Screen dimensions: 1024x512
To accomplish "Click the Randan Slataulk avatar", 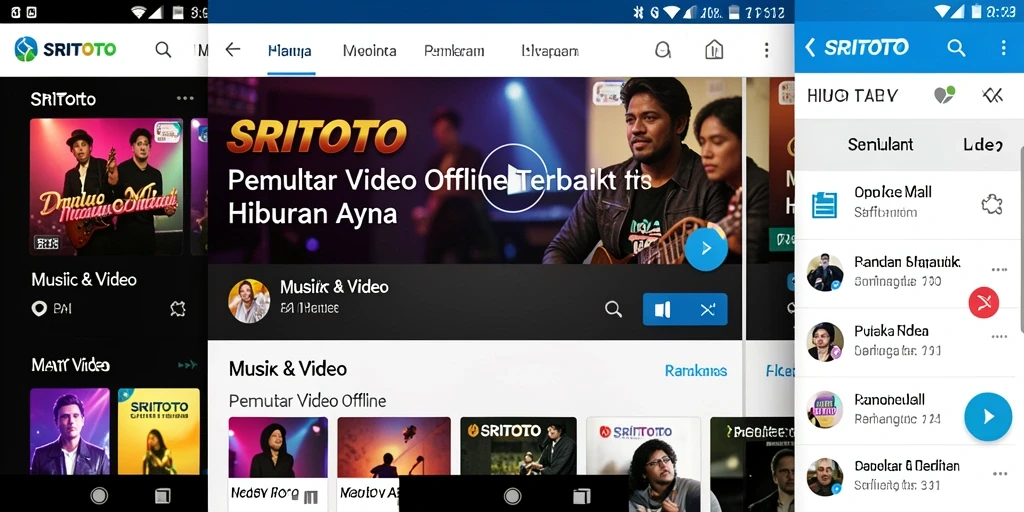I will (x=825, y=272).
